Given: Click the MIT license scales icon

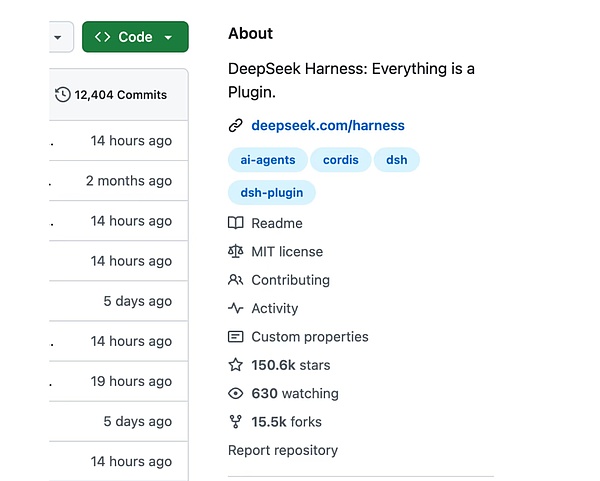Looking at the screenshot, I should pyautogui.click(x=235, y=251).
